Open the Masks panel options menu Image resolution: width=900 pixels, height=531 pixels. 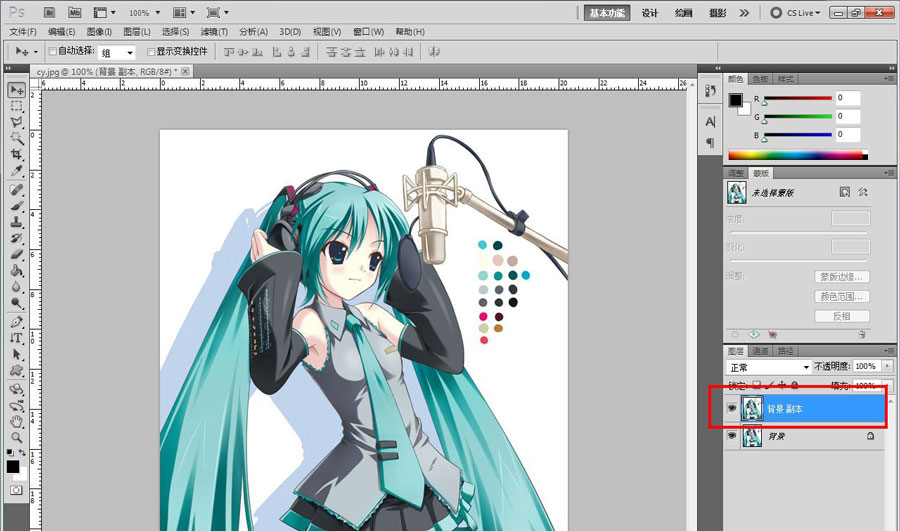coord(889,173)
